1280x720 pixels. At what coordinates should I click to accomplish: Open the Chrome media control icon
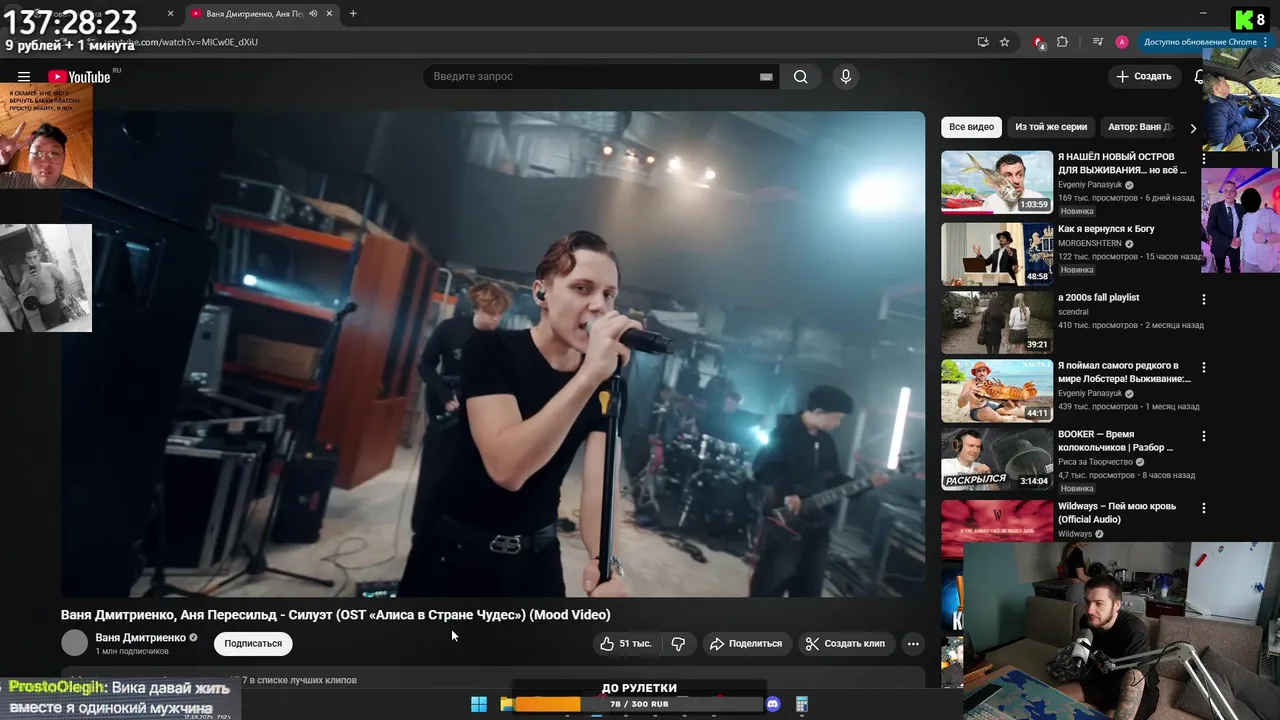(1098, 42)
